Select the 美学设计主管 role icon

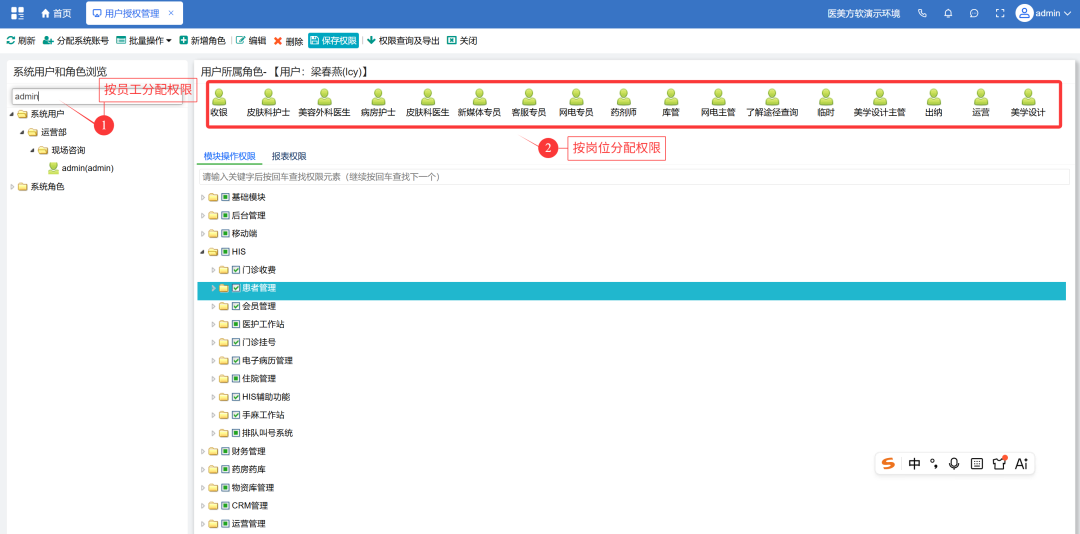point(880,96)
